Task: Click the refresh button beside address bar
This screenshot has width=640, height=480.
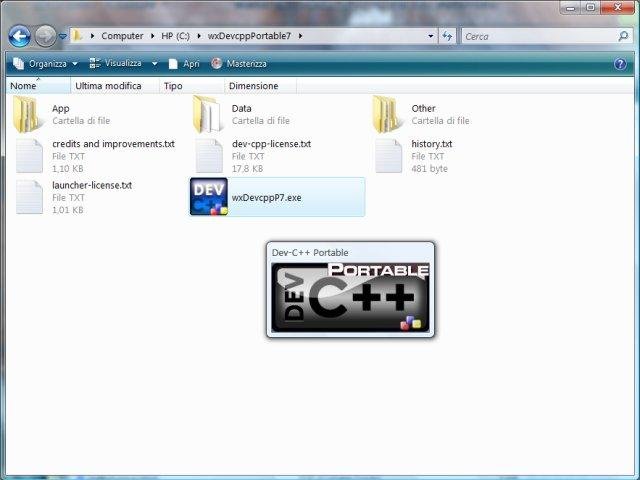Action: click(x=447, y=36)
